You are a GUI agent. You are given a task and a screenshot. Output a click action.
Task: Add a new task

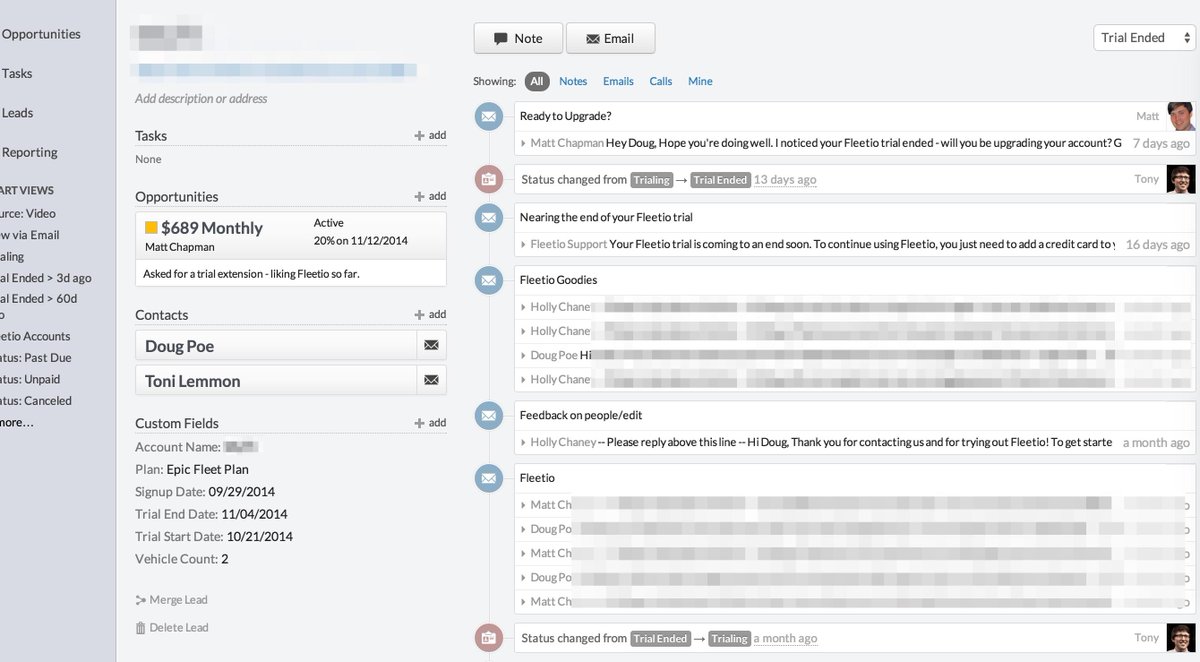(430, 135)
